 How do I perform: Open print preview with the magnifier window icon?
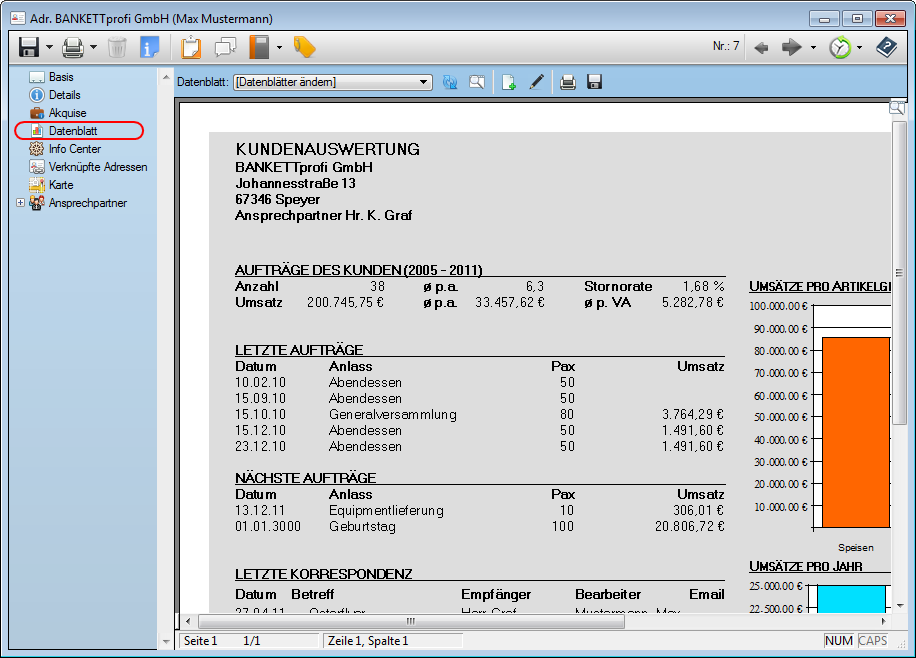point(476,82)
